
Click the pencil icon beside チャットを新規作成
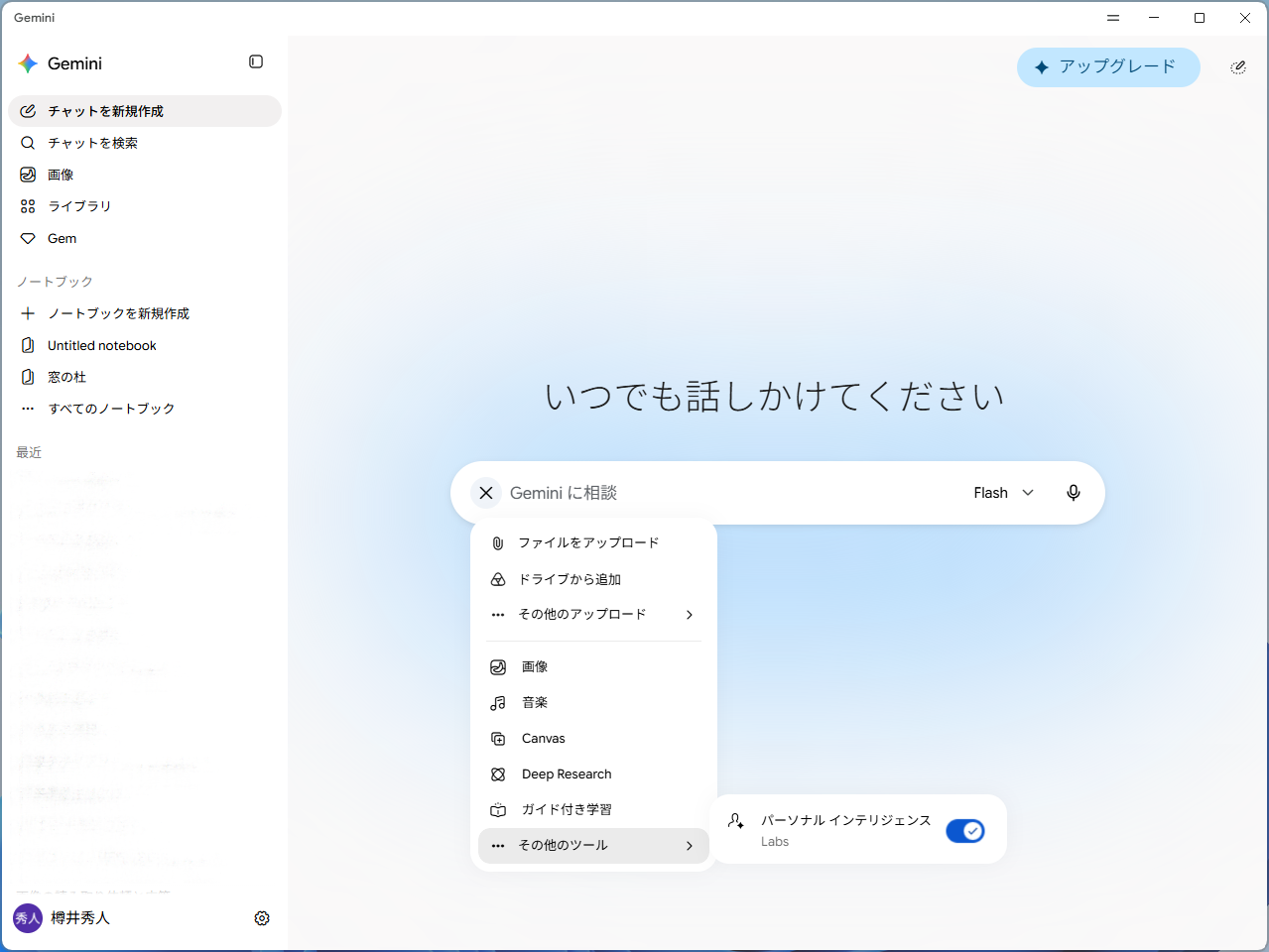point(28,111)
